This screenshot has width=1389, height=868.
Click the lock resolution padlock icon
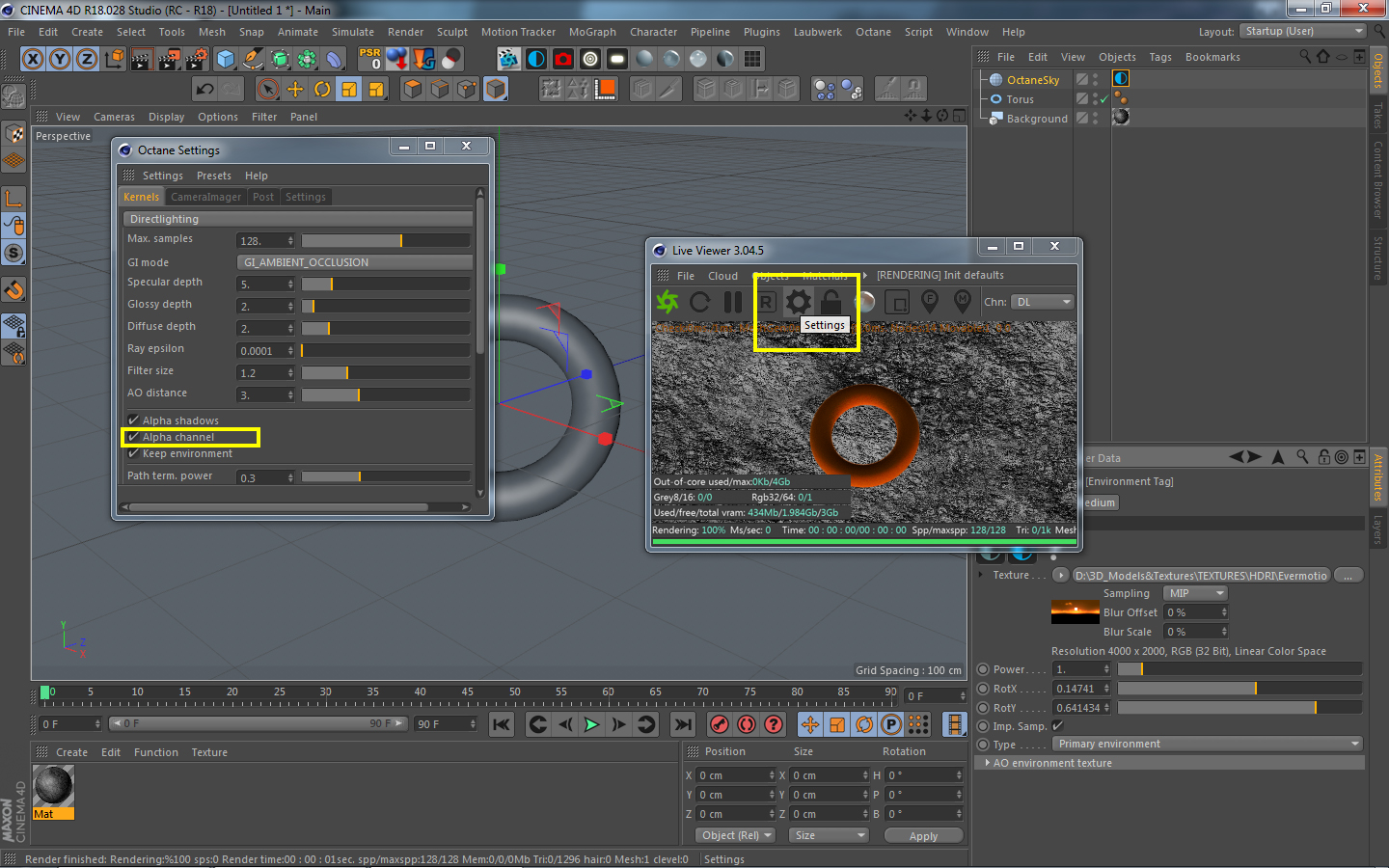pyautogui.click(x=831, y=302)
